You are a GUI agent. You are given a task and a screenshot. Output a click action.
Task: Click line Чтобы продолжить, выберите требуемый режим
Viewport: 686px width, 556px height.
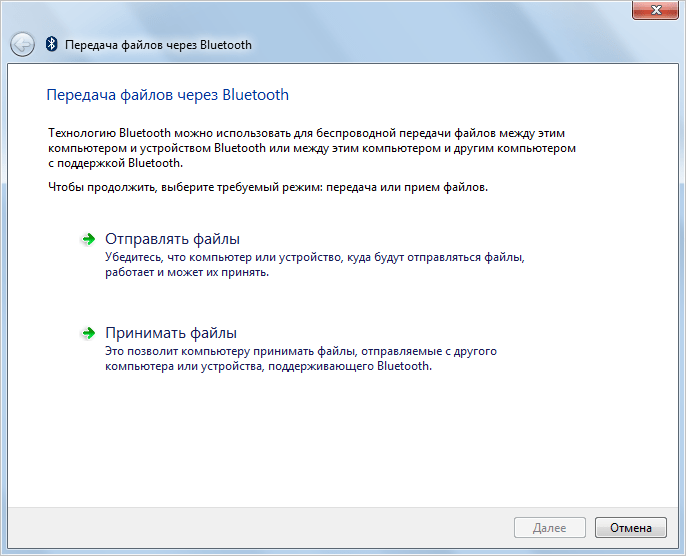click(x=268, y=187)
